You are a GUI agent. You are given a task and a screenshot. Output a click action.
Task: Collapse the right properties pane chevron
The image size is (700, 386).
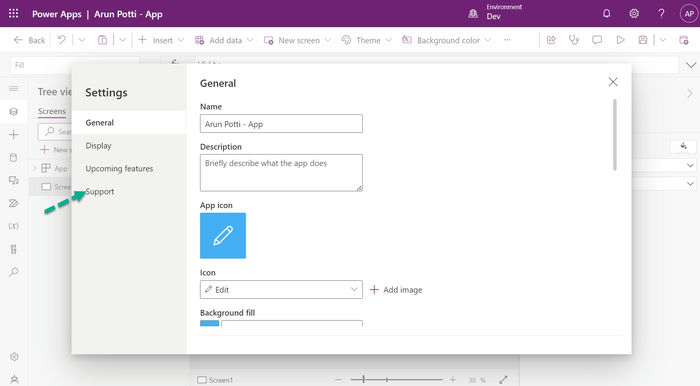690,93
